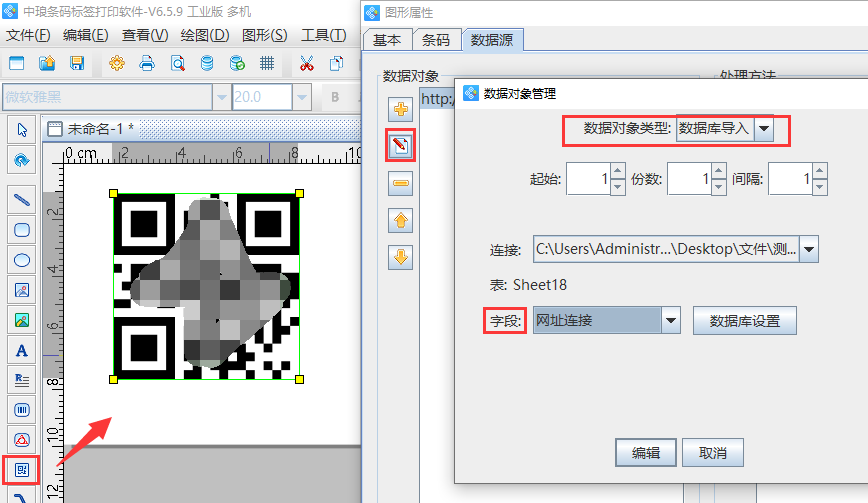Toggle bold B formatting button
Screen dimensions: 868x503
coord(335,97)
